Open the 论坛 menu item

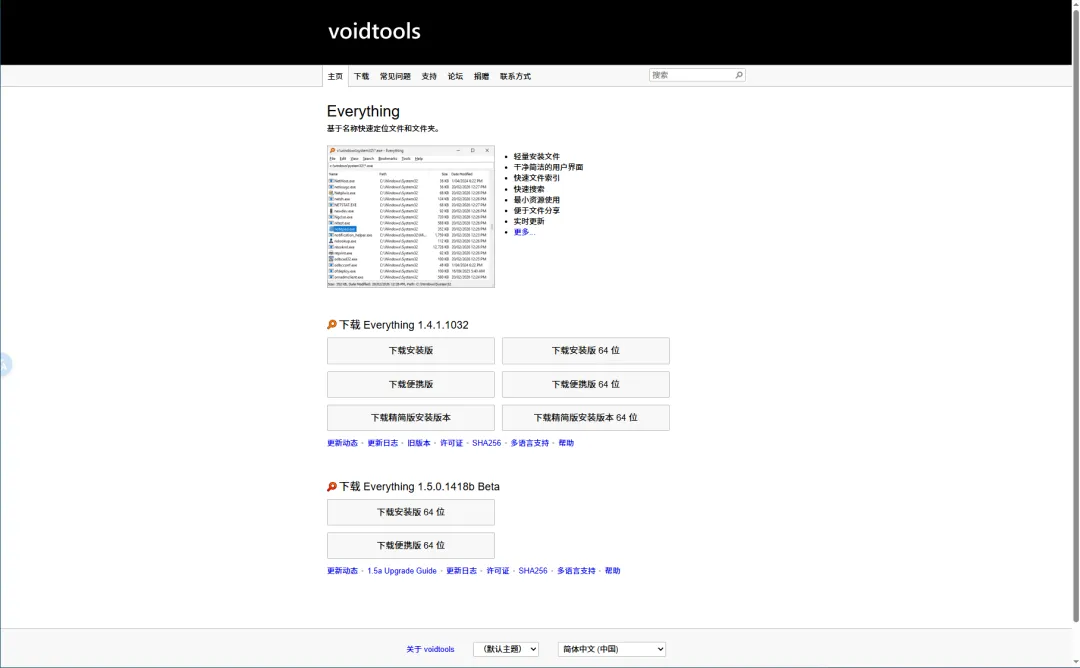(455, 76)
